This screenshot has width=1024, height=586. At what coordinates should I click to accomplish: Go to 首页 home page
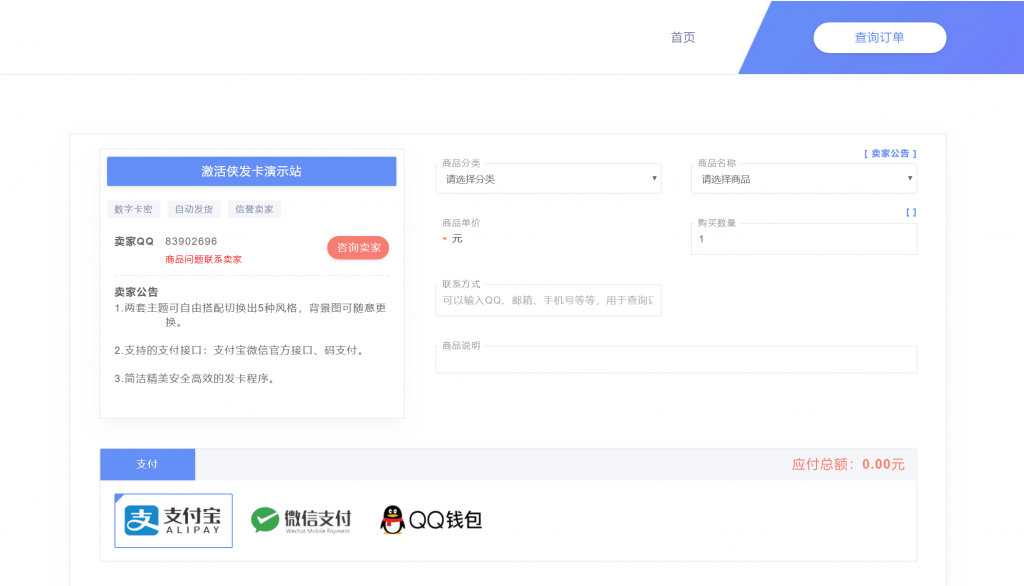(x=683, y=37)
